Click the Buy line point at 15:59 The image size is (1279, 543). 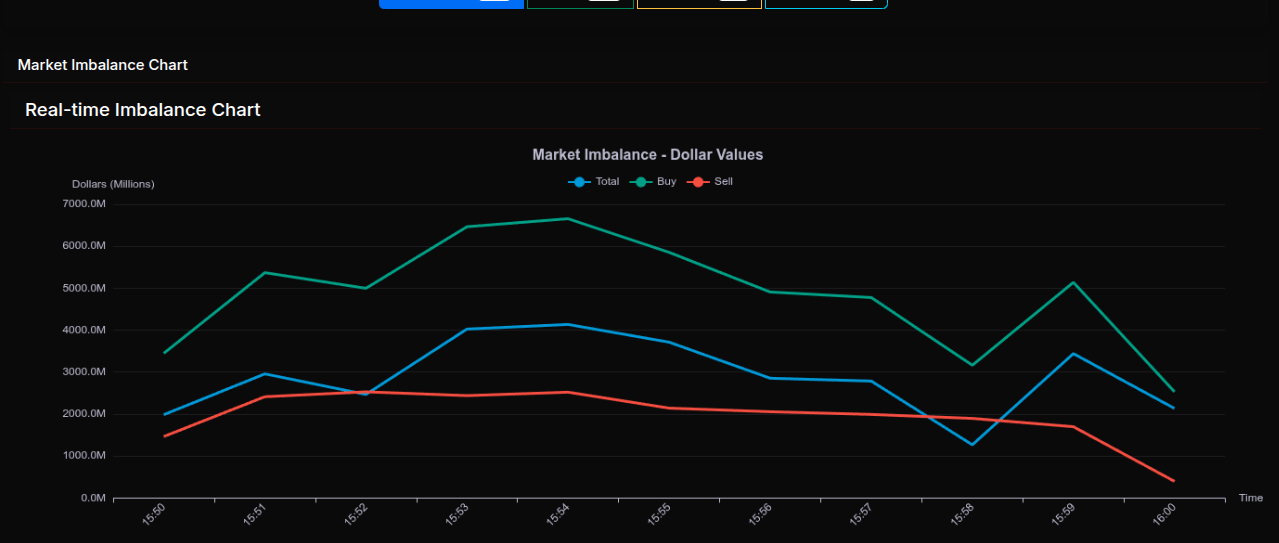(1073, 282)
